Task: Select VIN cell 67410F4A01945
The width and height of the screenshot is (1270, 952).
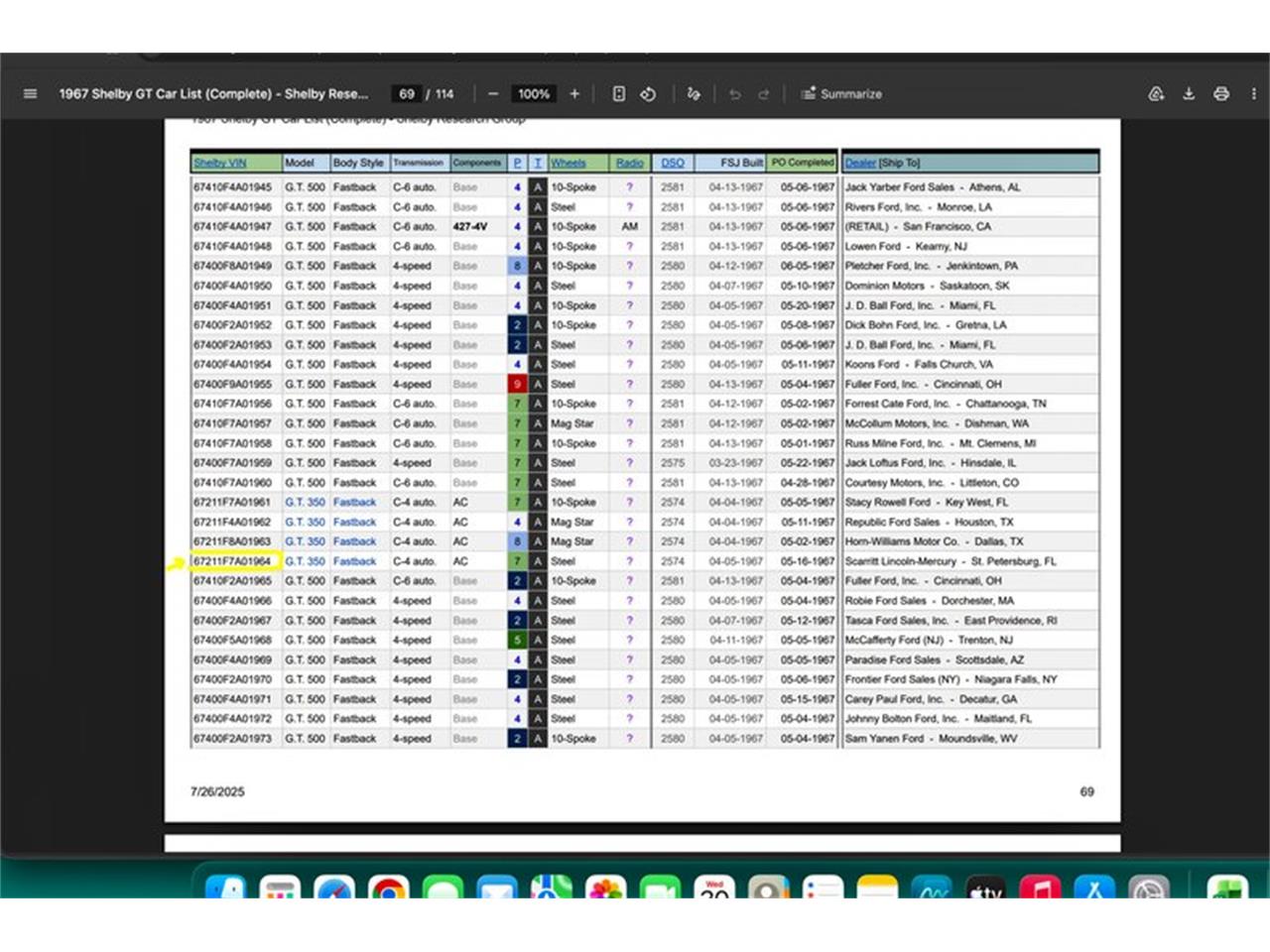Action: (236, 187)
